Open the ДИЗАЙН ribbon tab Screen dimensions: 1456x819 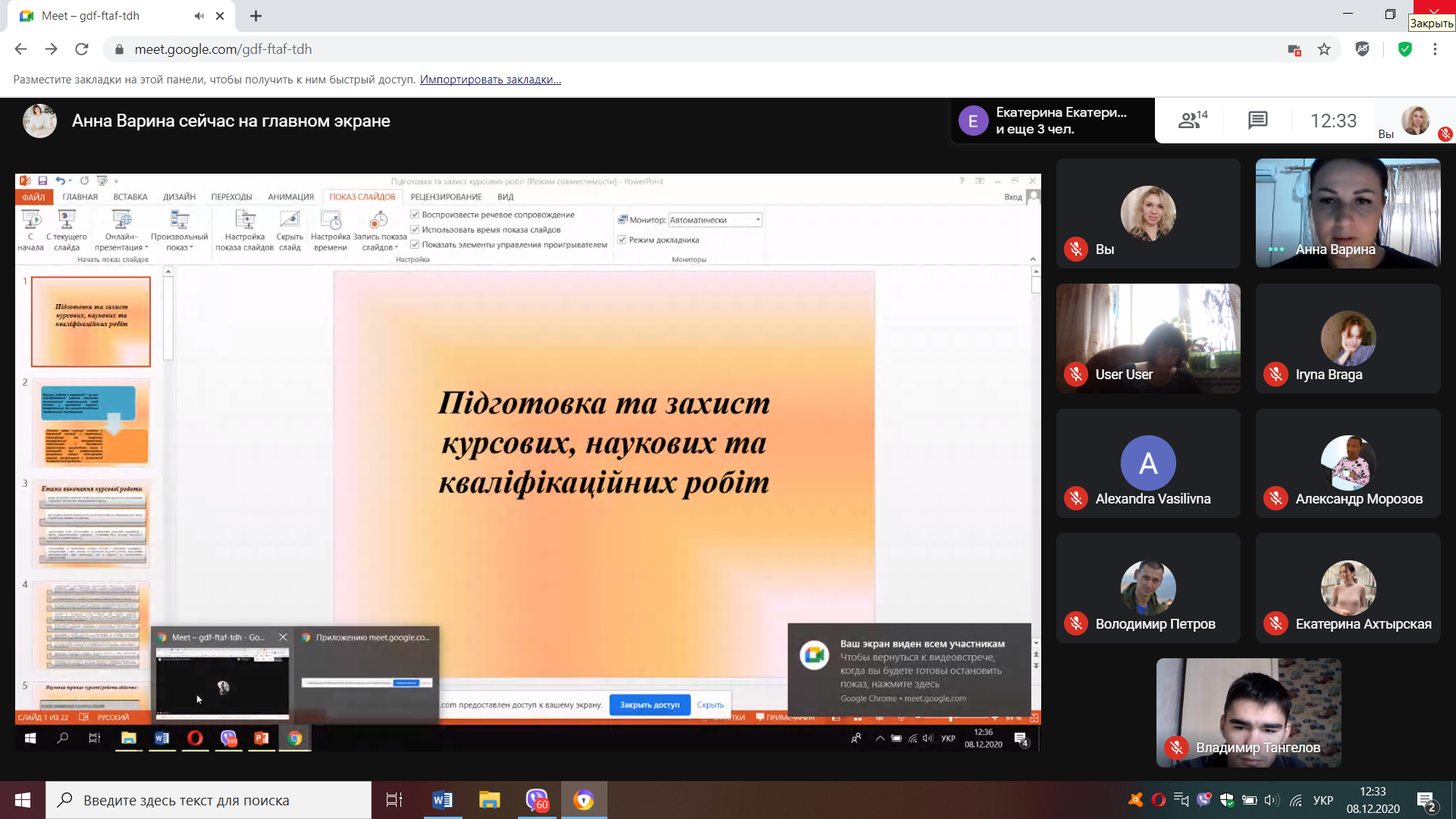click(x=179, y=197)
